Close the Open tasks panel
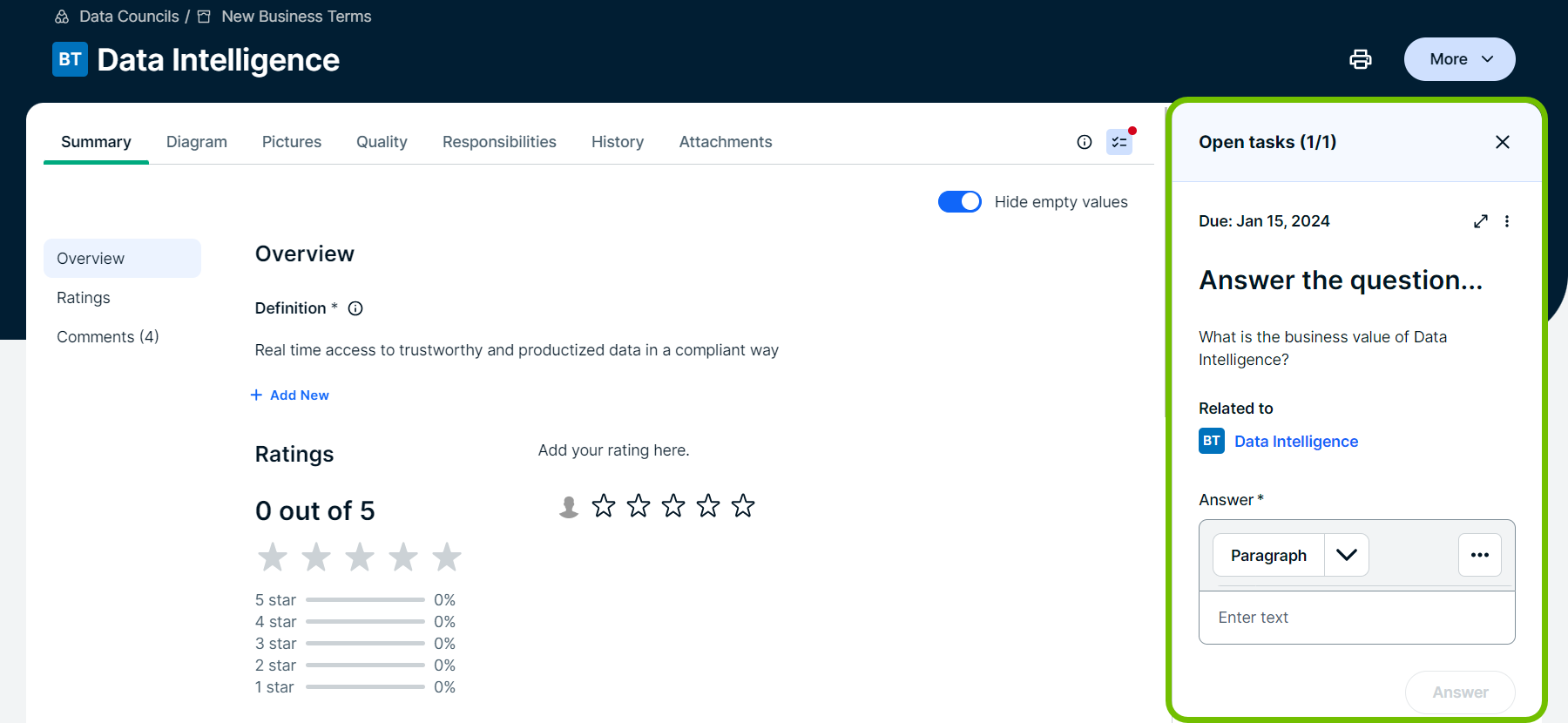This screenshot has height=723, width=1568. 1502,142
